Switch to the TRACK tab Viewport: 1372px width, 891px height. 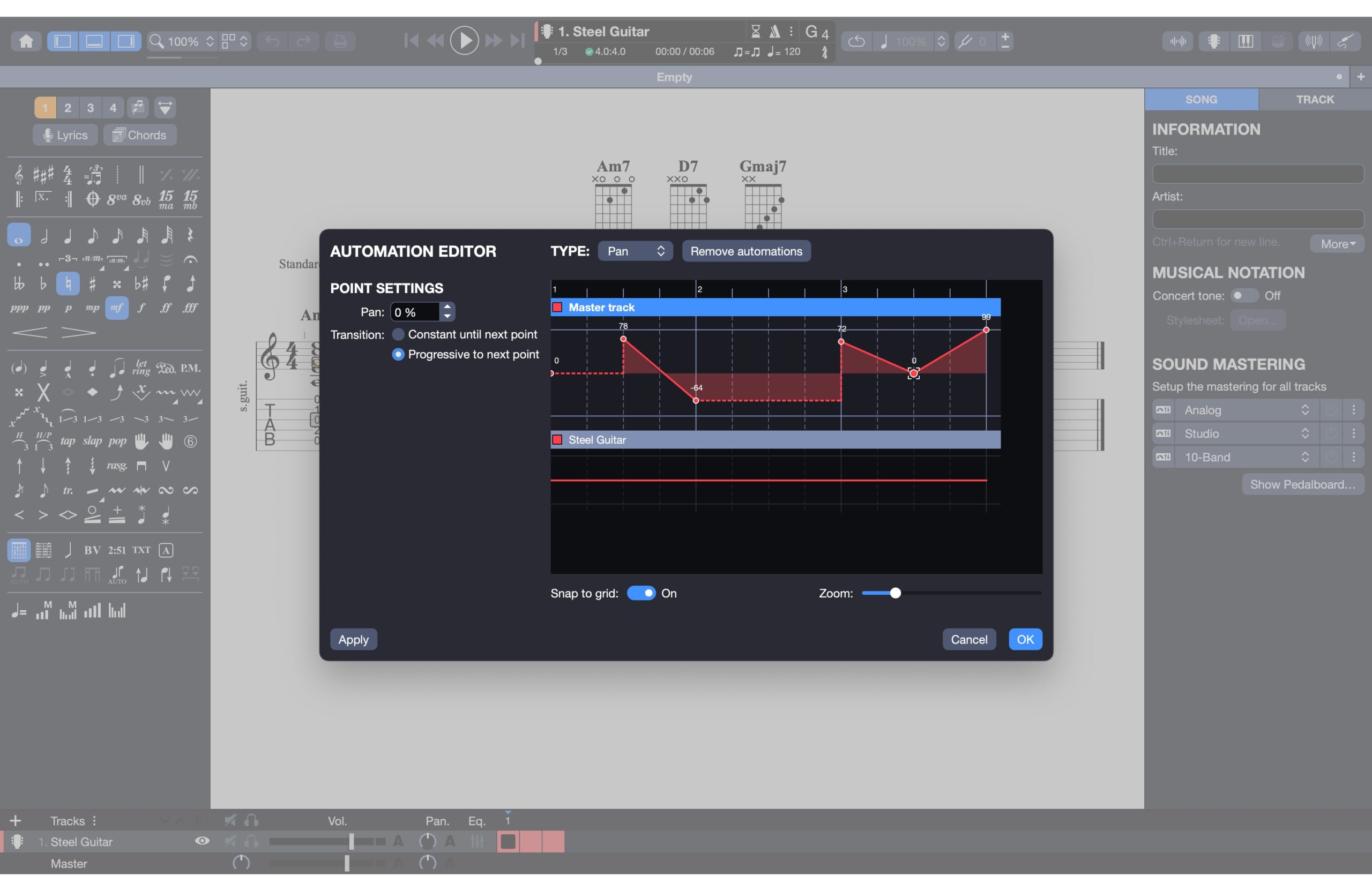1314,99
